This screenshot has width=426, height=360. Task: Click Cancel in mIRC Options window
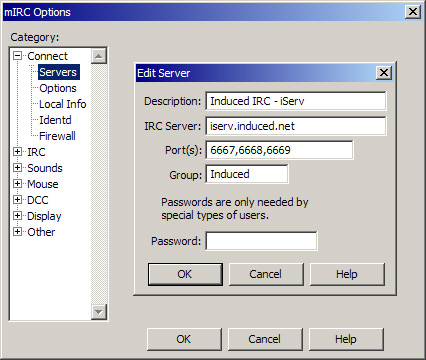[x=265, y=339]
